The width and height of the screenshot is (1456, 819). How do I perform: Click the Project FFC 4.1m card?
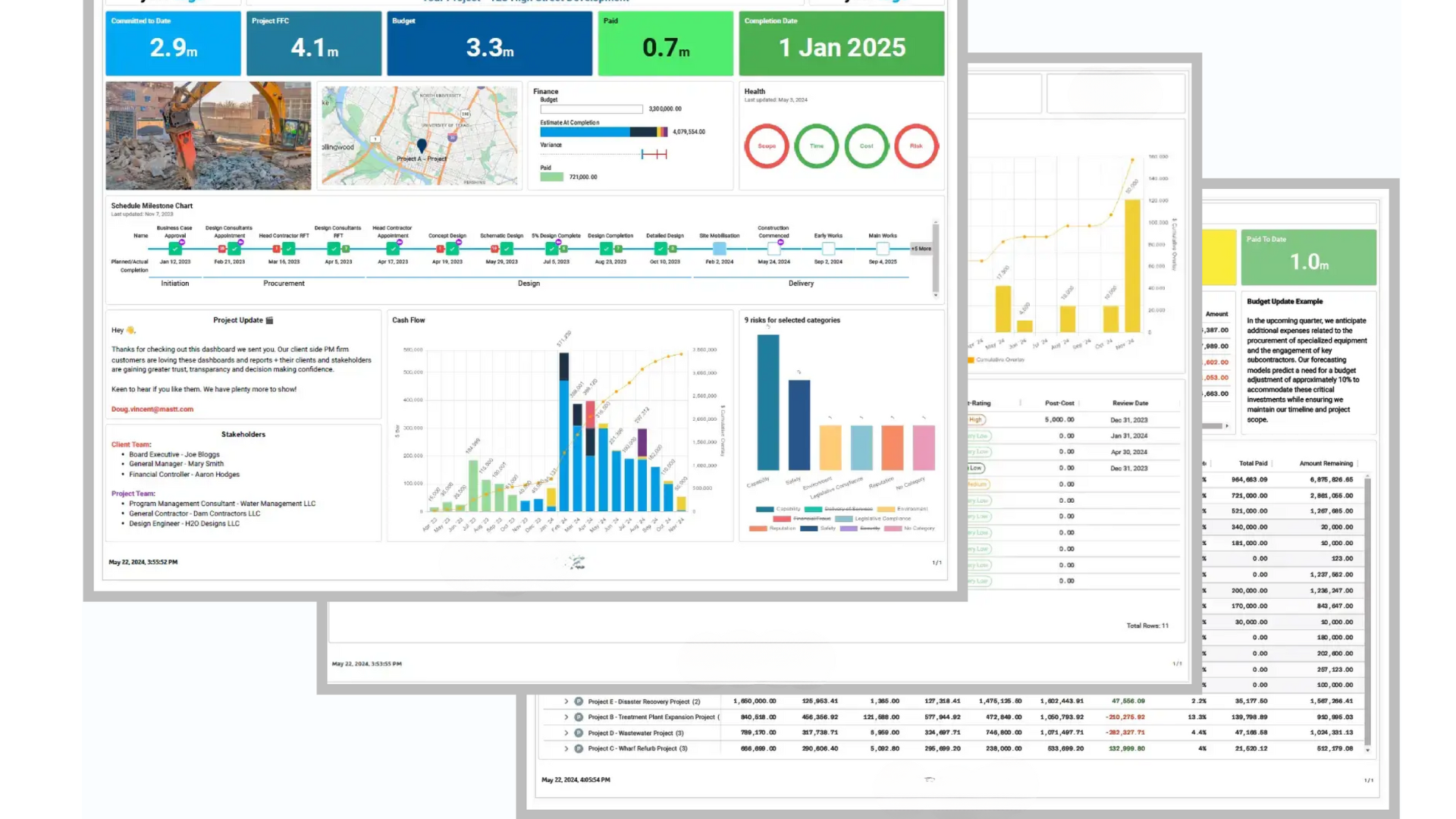coord(314,43)
